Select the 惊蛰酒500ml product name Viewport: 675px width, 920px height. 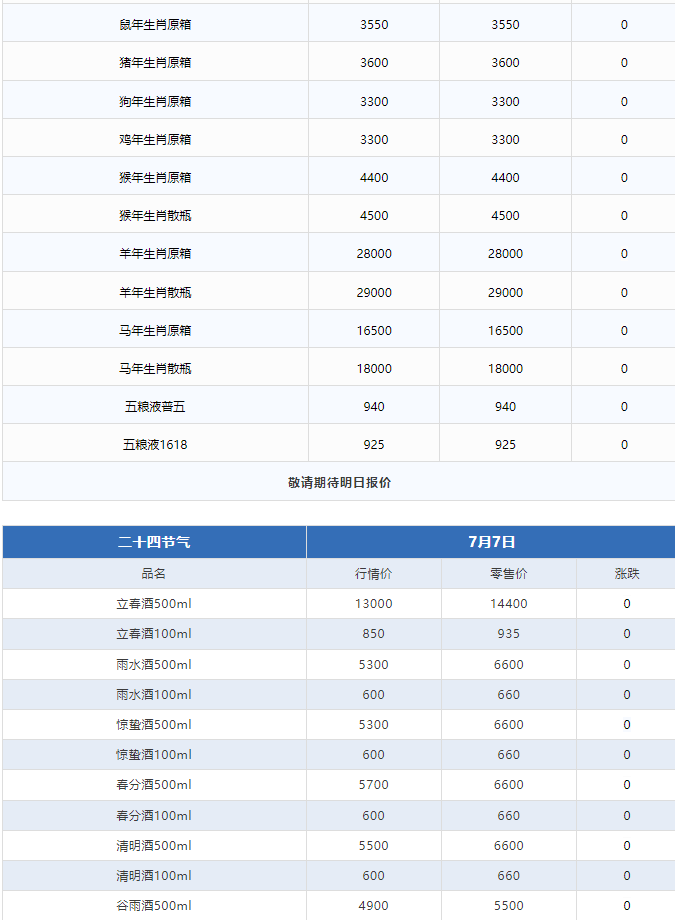(154, 725)
